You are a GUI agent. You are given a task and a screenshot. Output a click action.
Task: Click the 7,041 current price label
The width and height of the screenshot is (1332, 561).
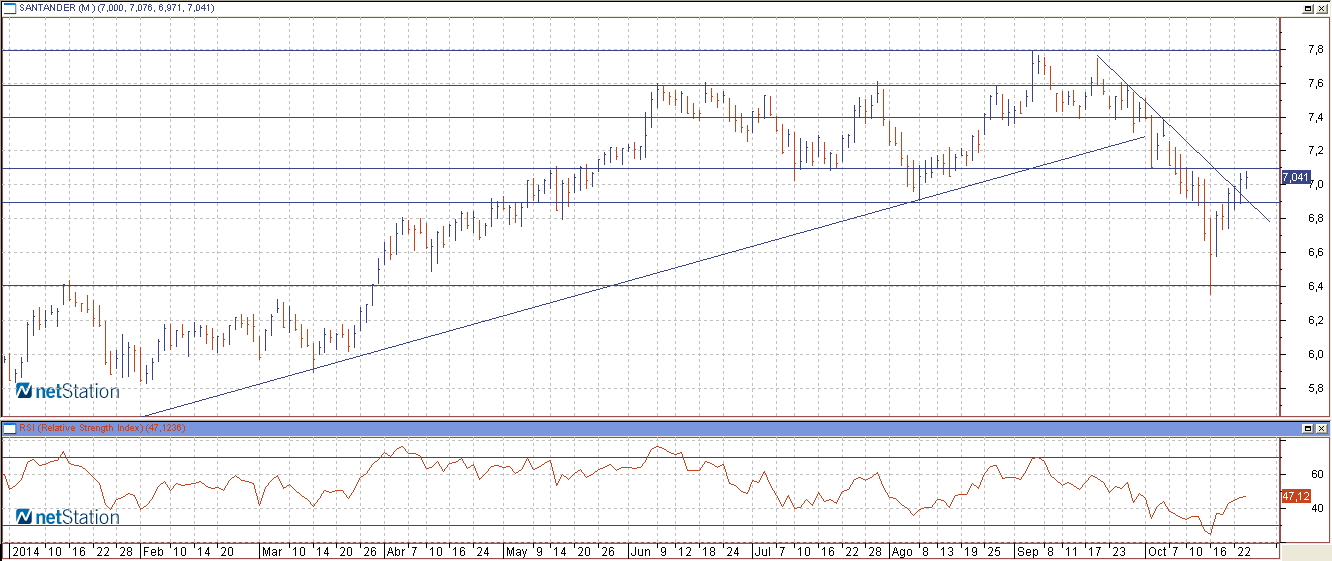[1295, 177]
